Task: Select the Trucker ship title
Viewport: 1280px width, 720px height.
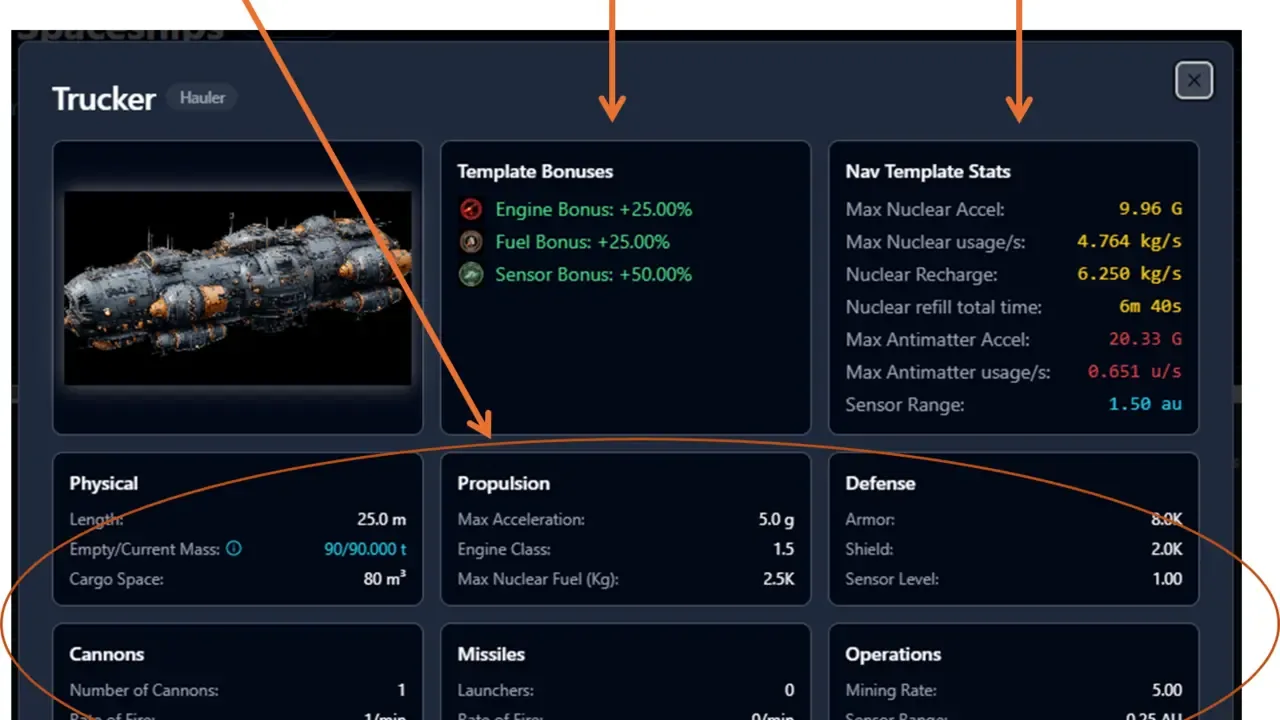Action: (104, 99)
